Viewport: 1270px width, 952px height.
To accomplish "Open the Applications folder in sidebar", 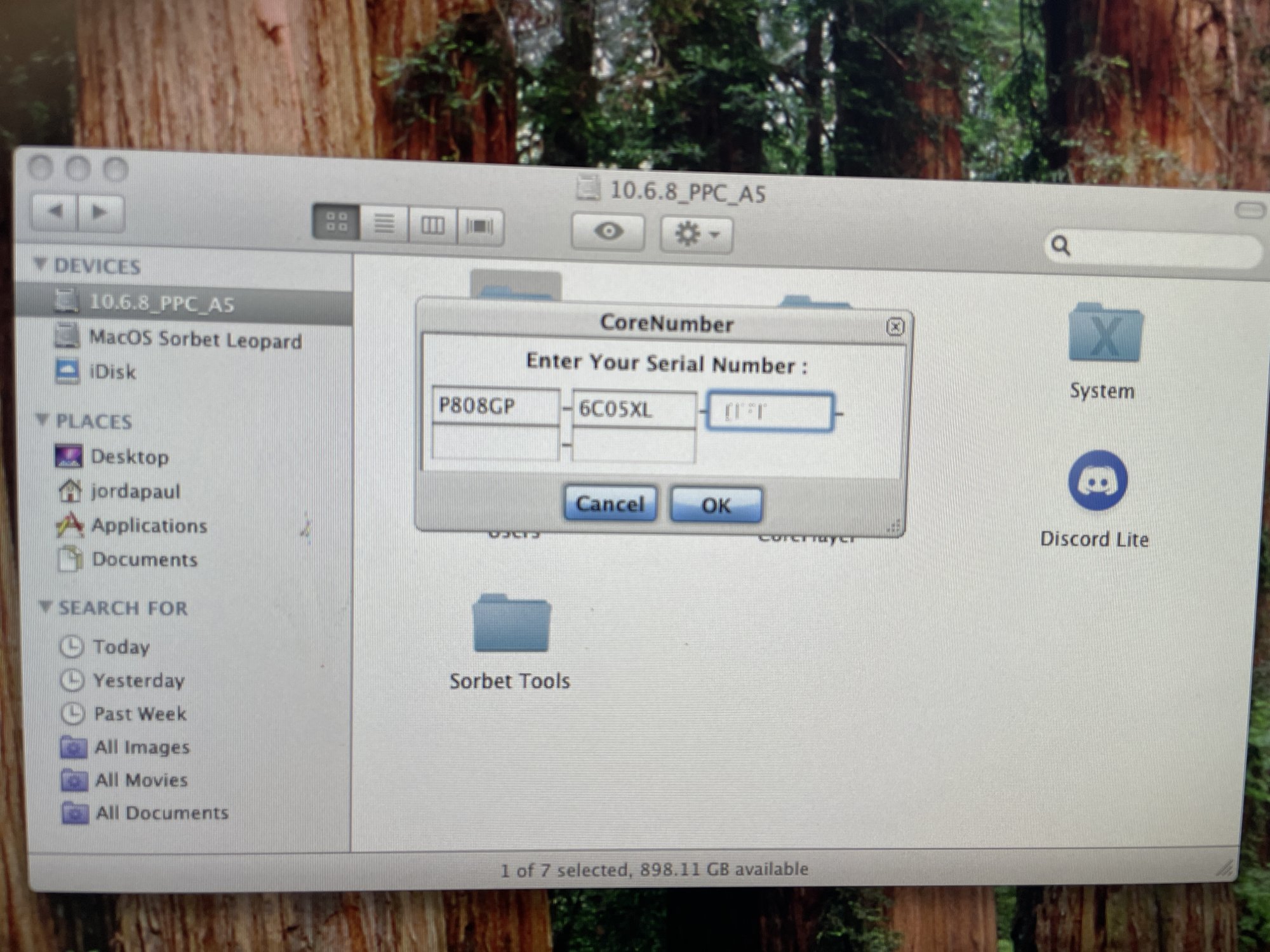I will click(149, 526).
